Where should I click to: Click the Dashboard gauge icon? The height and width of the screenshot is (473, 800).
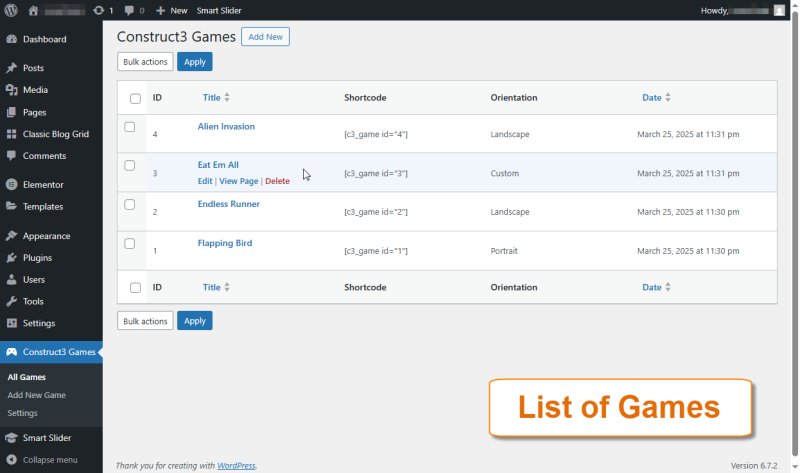tap(12, 39)
